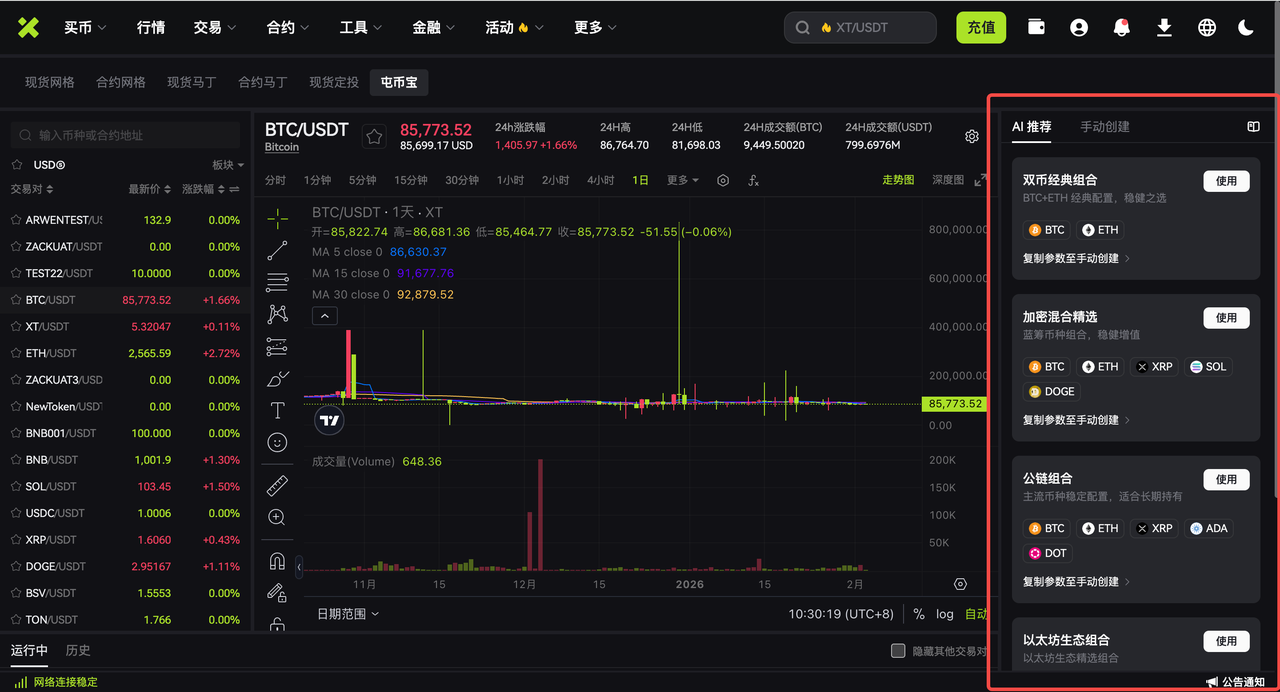Select the Fibonacci lines drawing tool

point(277,282)
